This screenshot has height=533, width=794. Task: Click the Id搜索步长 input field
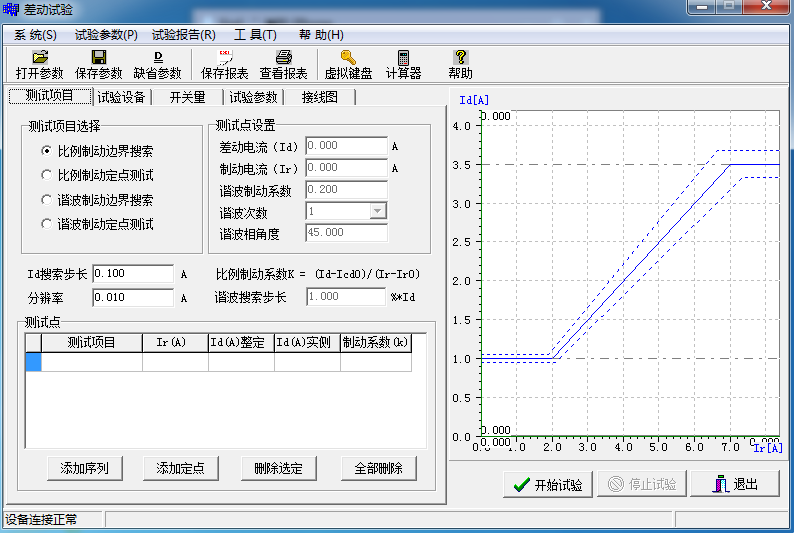(x=133, y=274)
